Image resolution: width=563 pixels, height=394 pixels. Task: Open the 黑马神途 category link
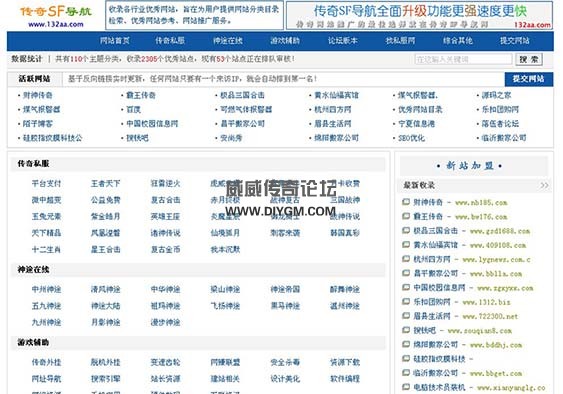(x=285, y=306)
